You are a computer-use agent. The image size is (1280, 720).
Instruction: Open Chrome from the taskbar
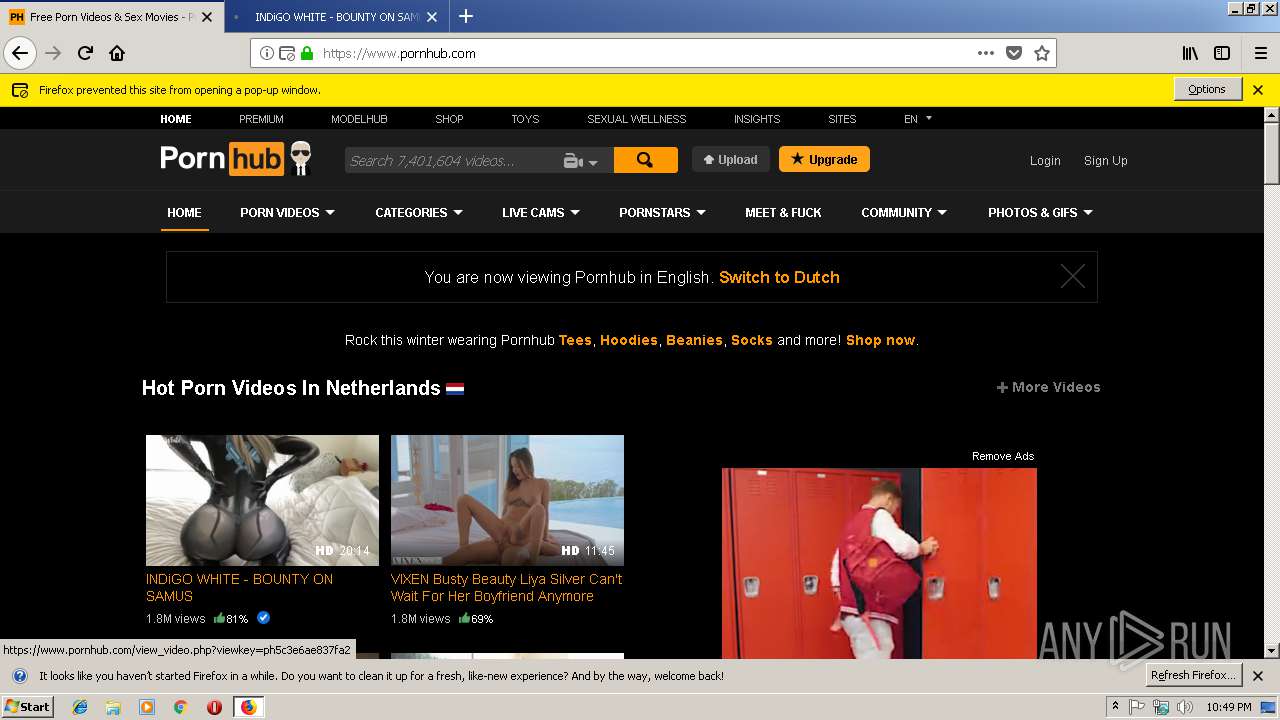pos(180,707)
